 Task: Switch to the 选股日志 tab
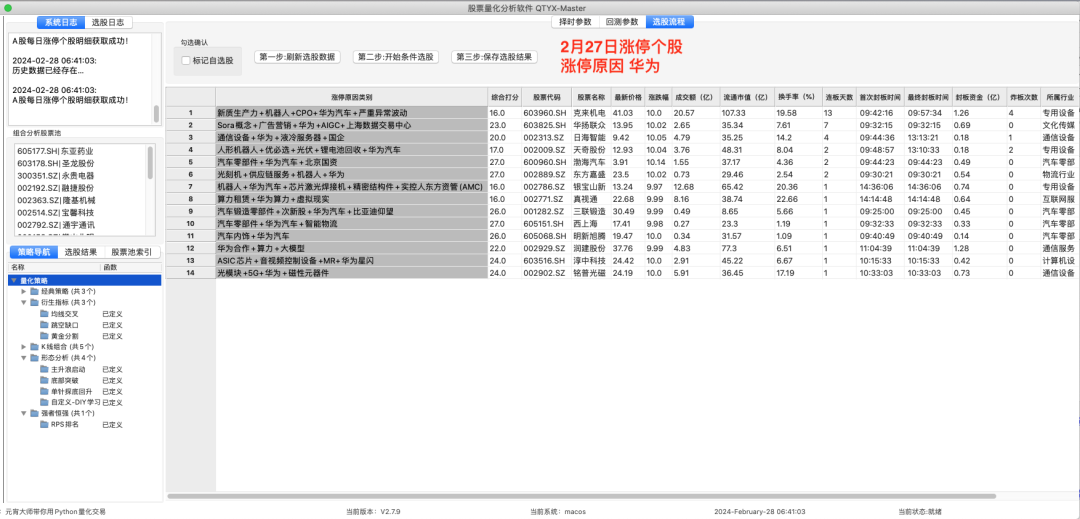[108, 23]
